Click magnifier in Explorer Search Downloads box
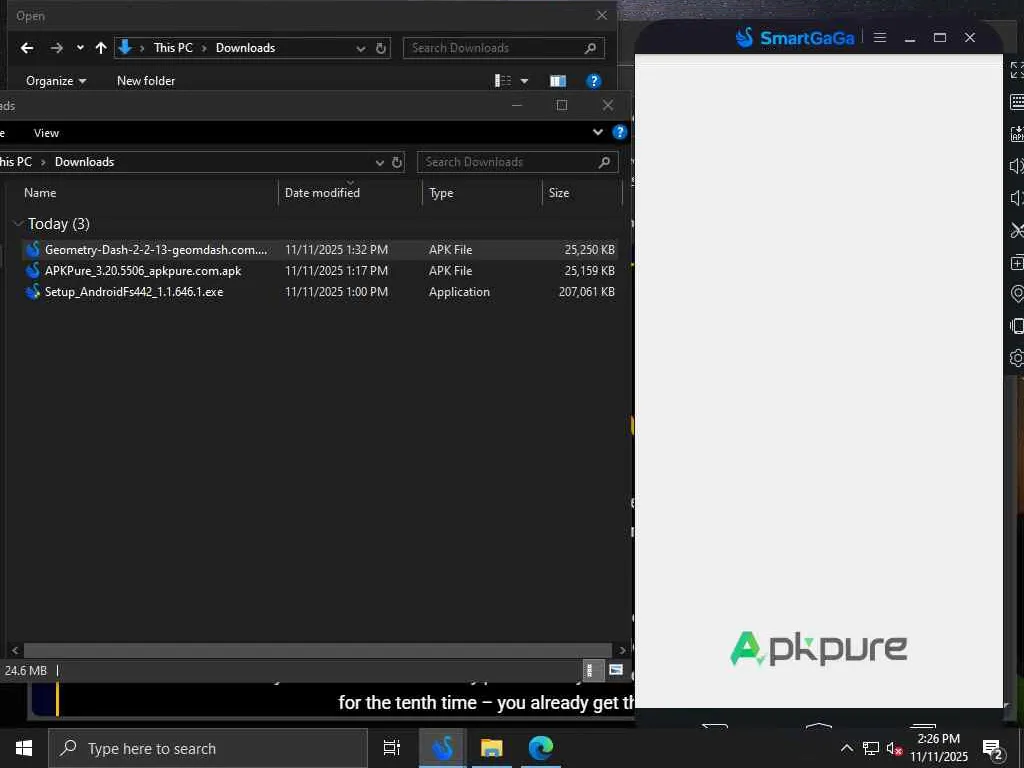Image resolution: width=1024 pixels, height=768 pixels. click(x=604, y=162)
